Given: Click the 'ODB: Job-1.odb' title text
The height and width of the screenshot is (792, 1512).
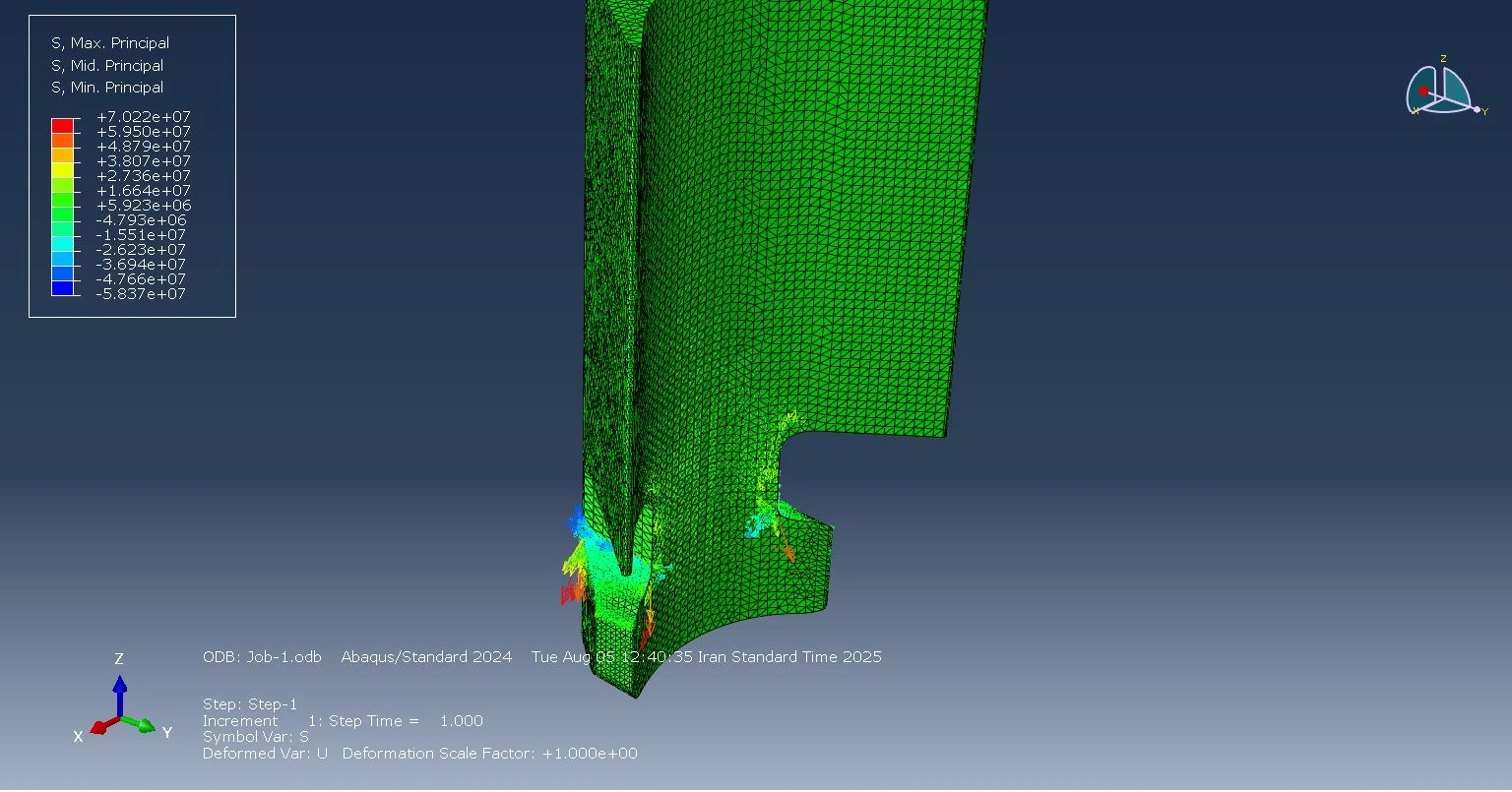Looking at the screenshot, I should [x=262, y=657].
